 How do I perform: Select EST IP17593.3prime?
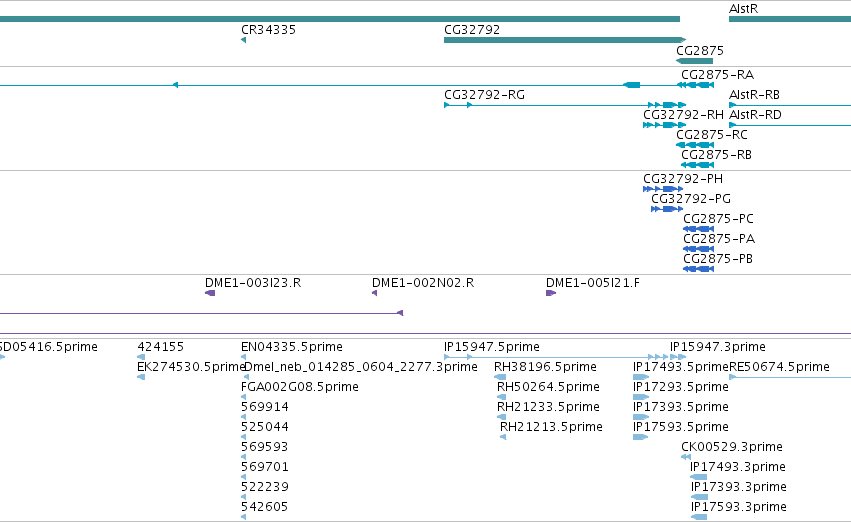[x=739, y=508]
